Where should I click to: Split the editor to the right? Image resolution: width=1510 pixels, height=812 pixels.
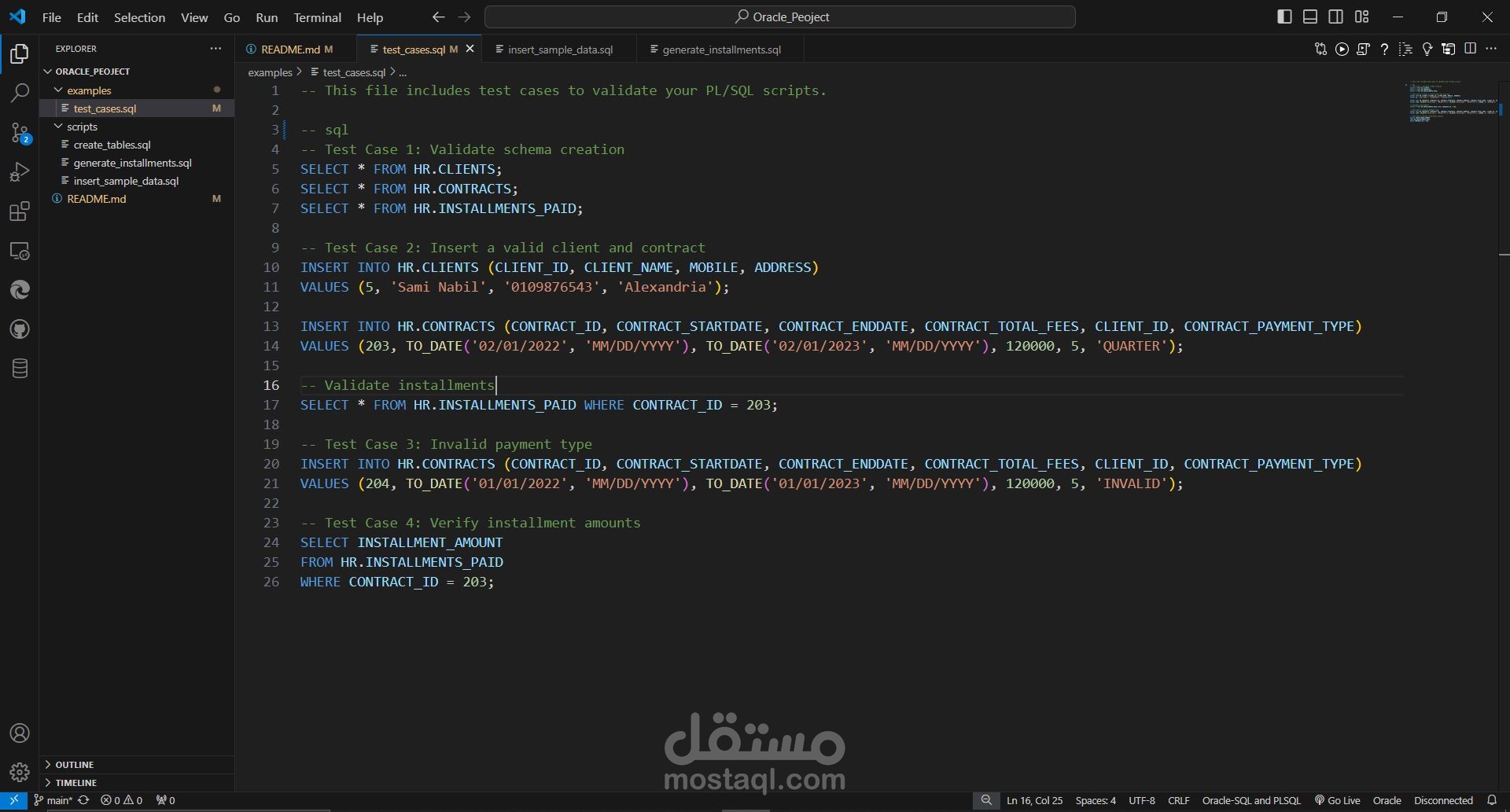1470,49
